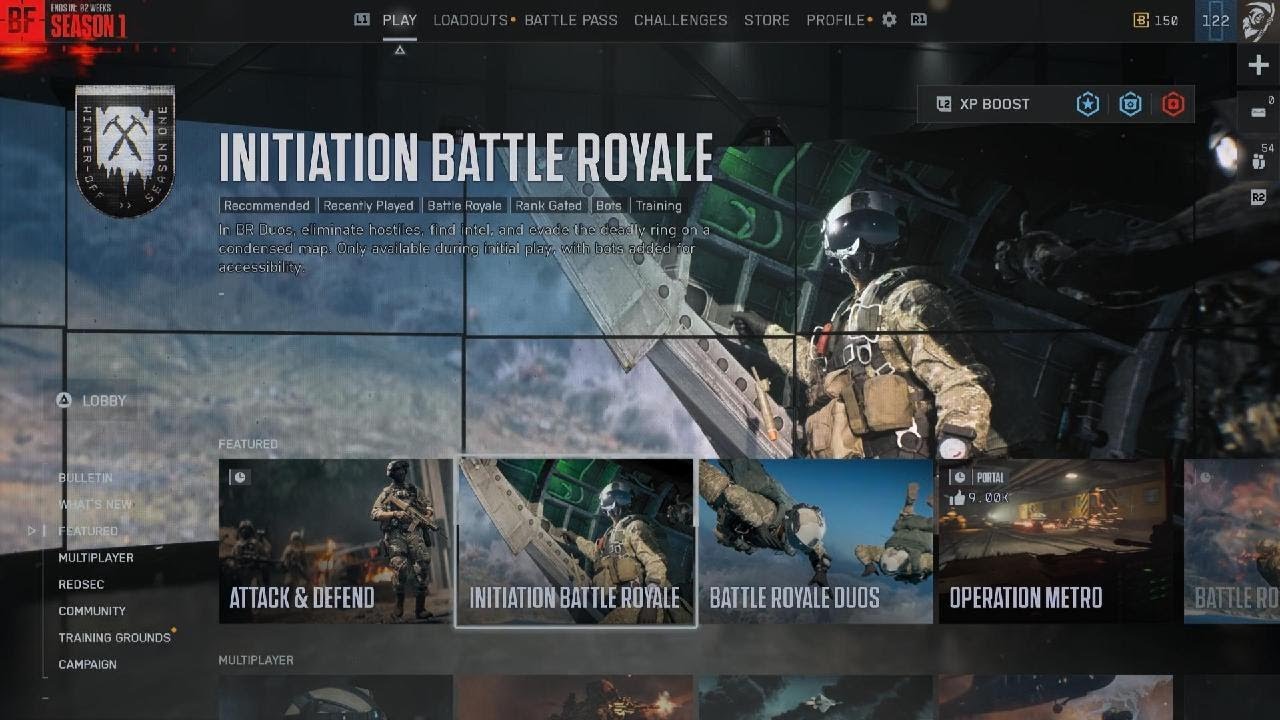Open the minus icon with the 0 counter
1280x720 pixels.
[1258, 111]
